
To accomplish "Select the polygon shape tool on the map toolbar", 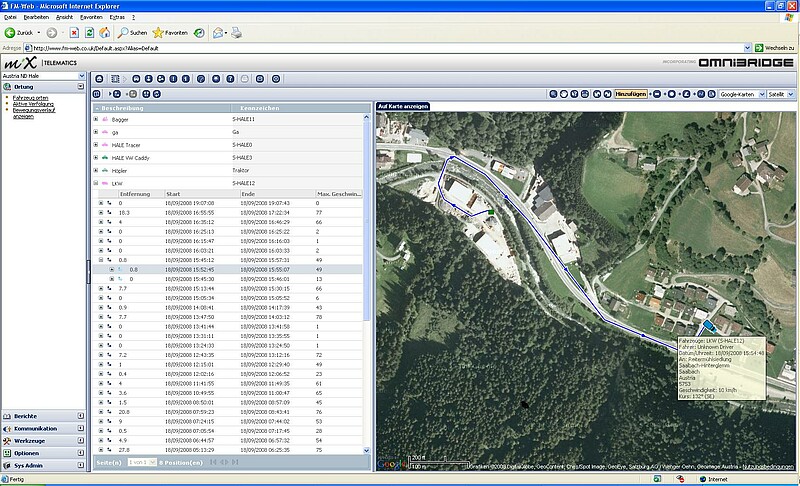I will coord(687,94).
